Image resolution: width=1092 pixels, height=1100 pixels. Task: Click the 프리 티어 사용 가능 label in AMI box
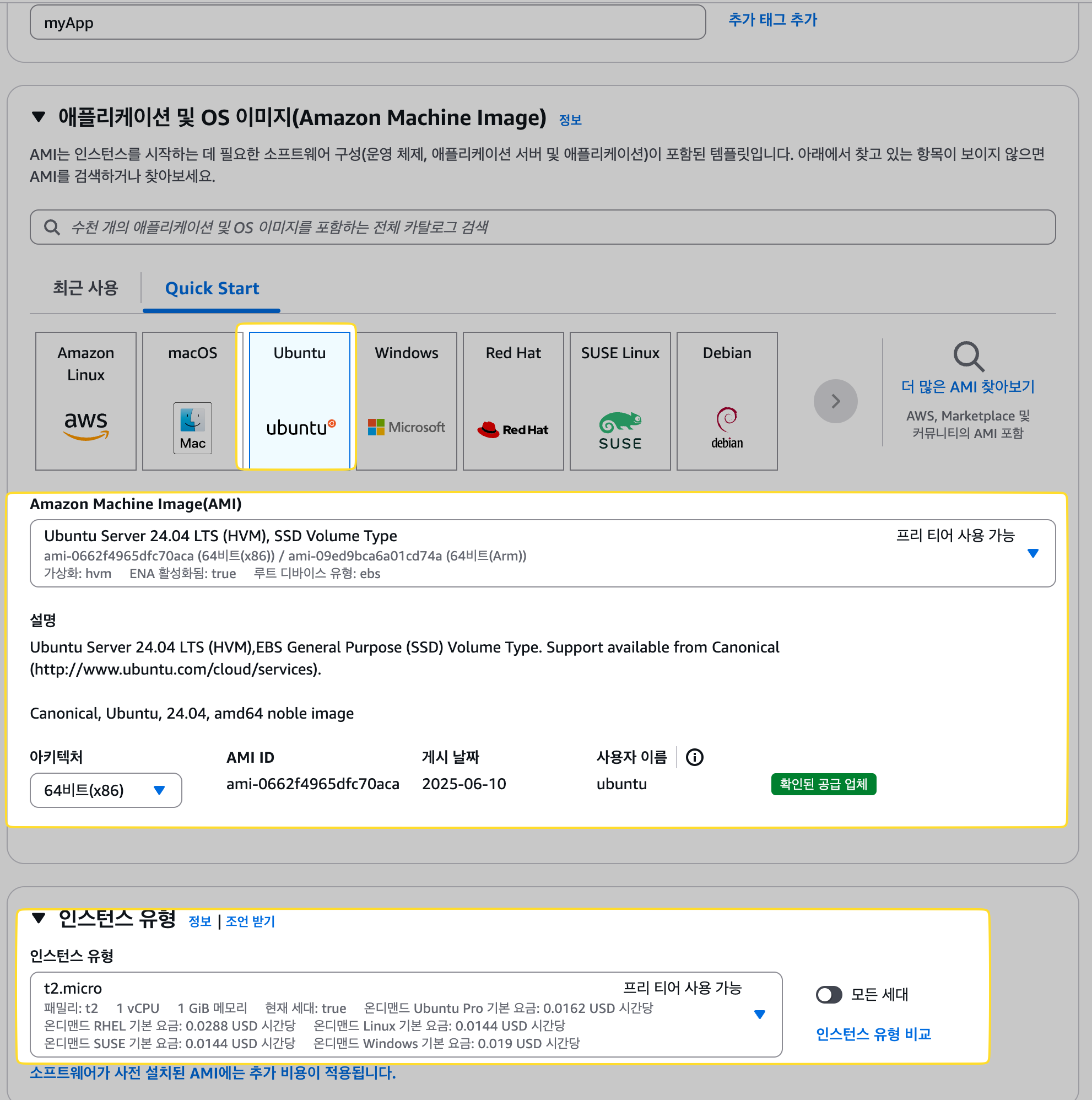coord(955,536)
